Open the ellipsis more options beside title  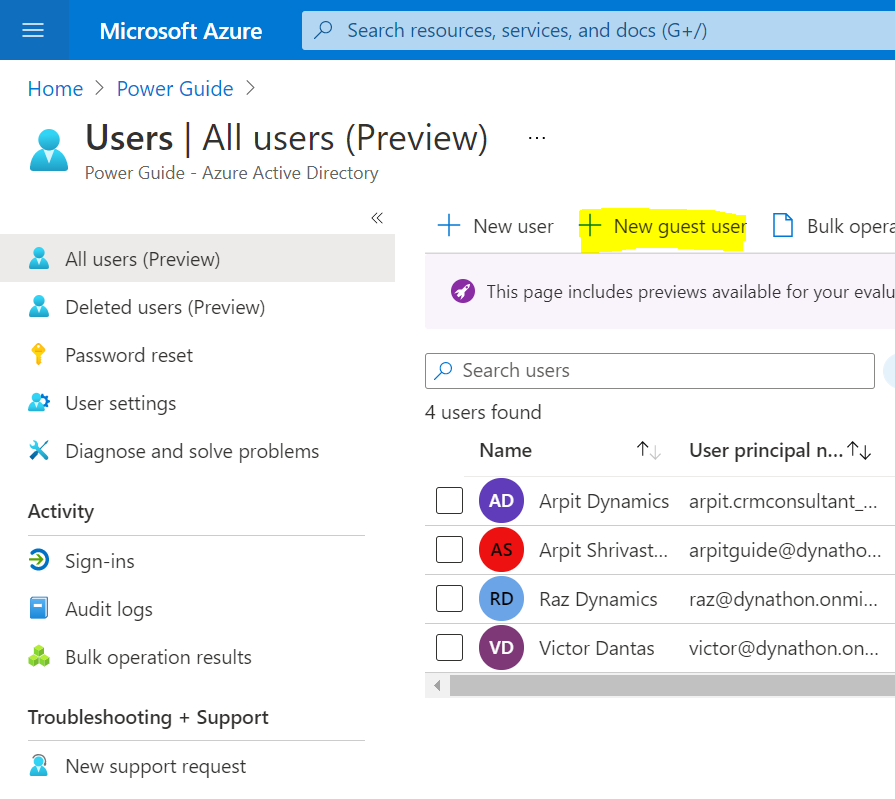(x=537, y=138)
